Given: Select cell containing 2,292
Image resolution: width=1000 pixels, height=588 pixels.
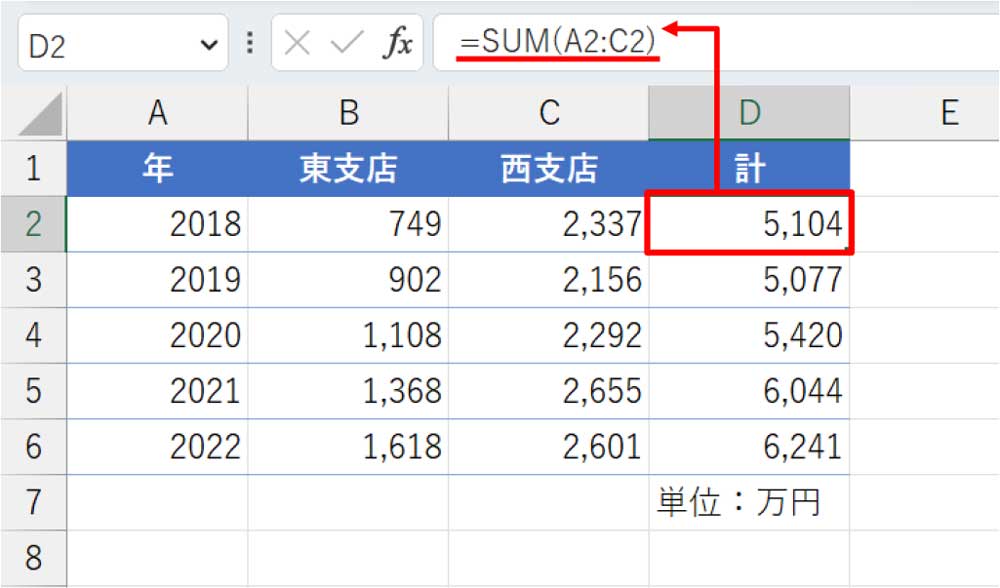Looking at the screenshot, I should [549, 335].
